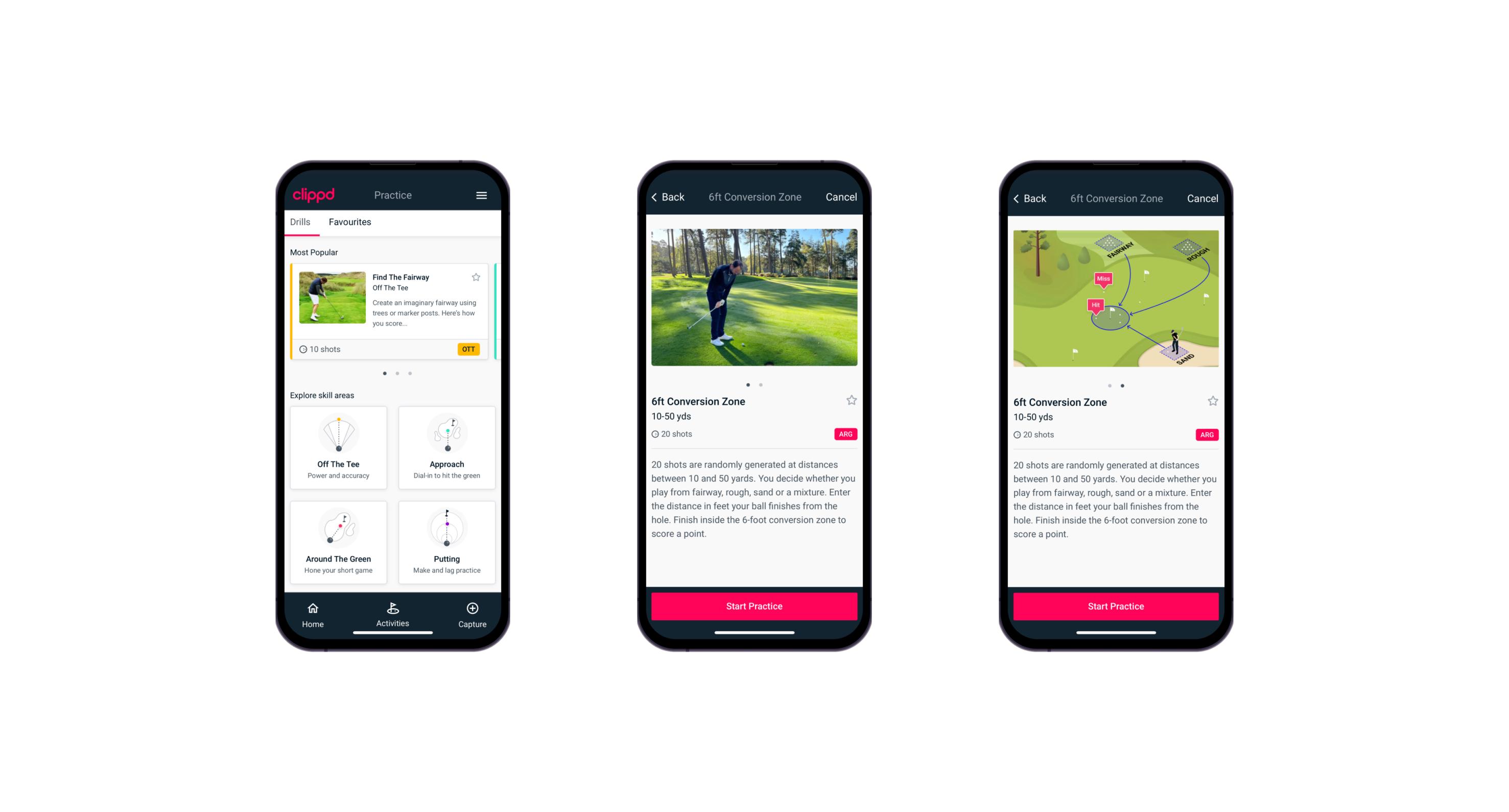This screenshot has width=1509, height=812.
Task: Tap Start Practice button on 6ft Conversion Zone
Action: pos(753,605)
